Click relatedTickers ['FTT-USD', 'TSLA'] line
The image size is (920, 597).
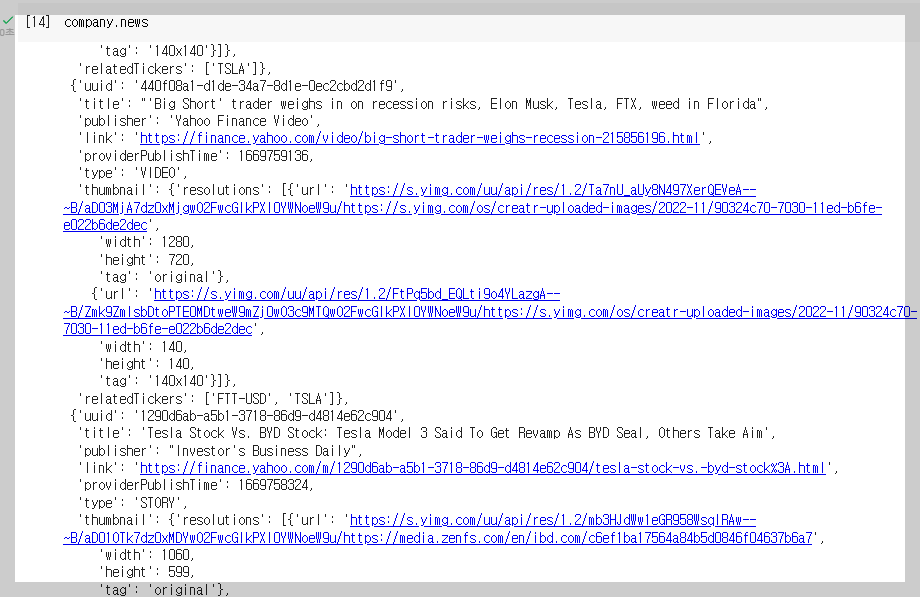(213, 400)
